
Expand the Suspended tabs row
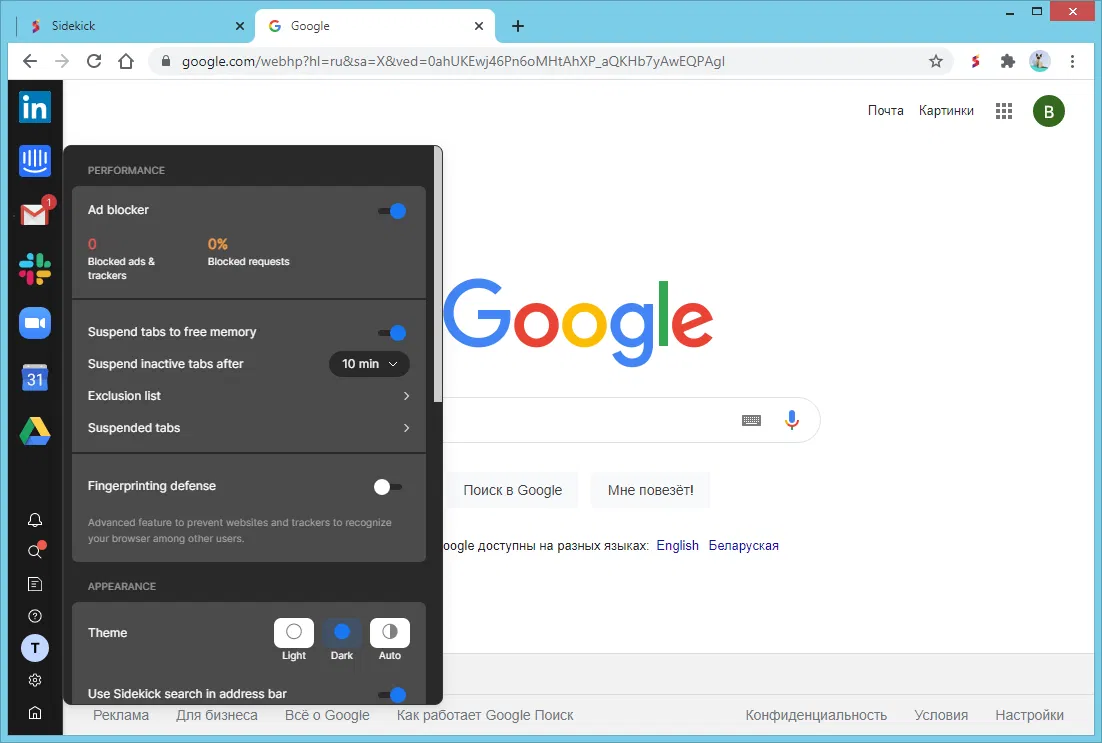point(249,427)
